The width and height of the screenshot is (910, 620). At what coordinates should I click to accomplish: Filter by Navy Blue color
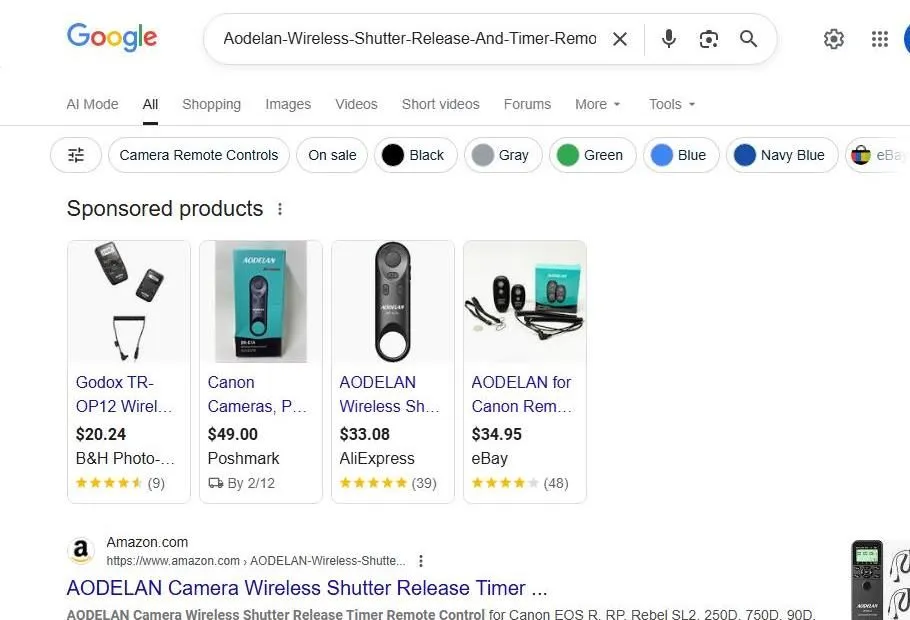click(782, 155)
